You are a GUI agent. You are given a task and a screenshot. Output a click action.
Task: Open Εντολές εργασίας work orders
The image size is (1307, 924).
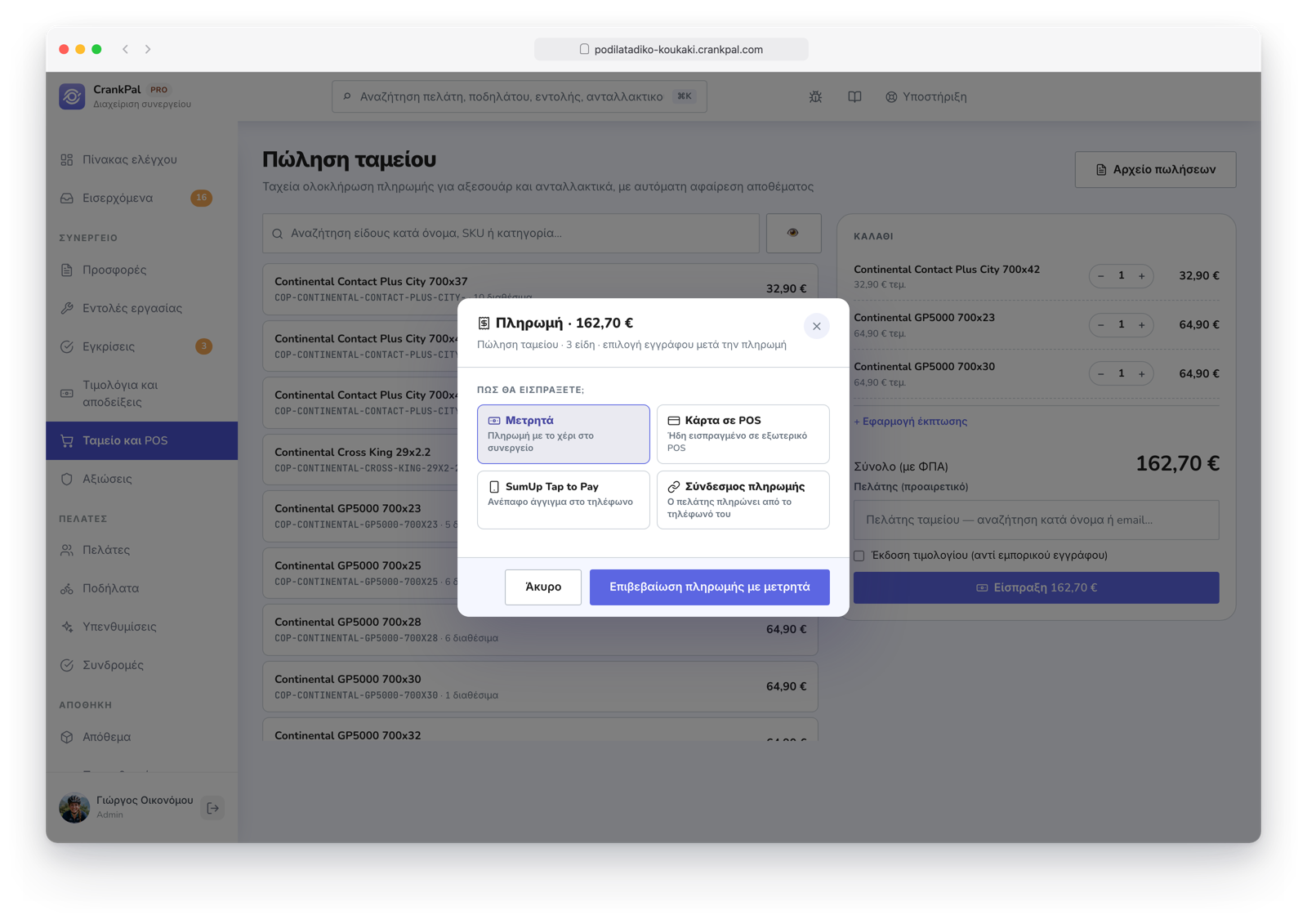click(x=141, y=308)
